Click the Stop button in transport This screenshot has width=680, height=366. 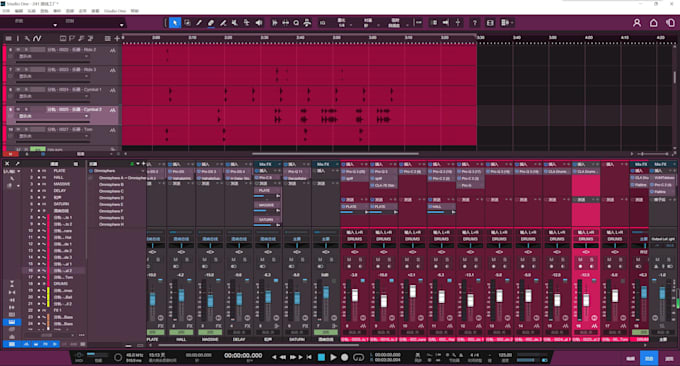click(x=321, y=357)
